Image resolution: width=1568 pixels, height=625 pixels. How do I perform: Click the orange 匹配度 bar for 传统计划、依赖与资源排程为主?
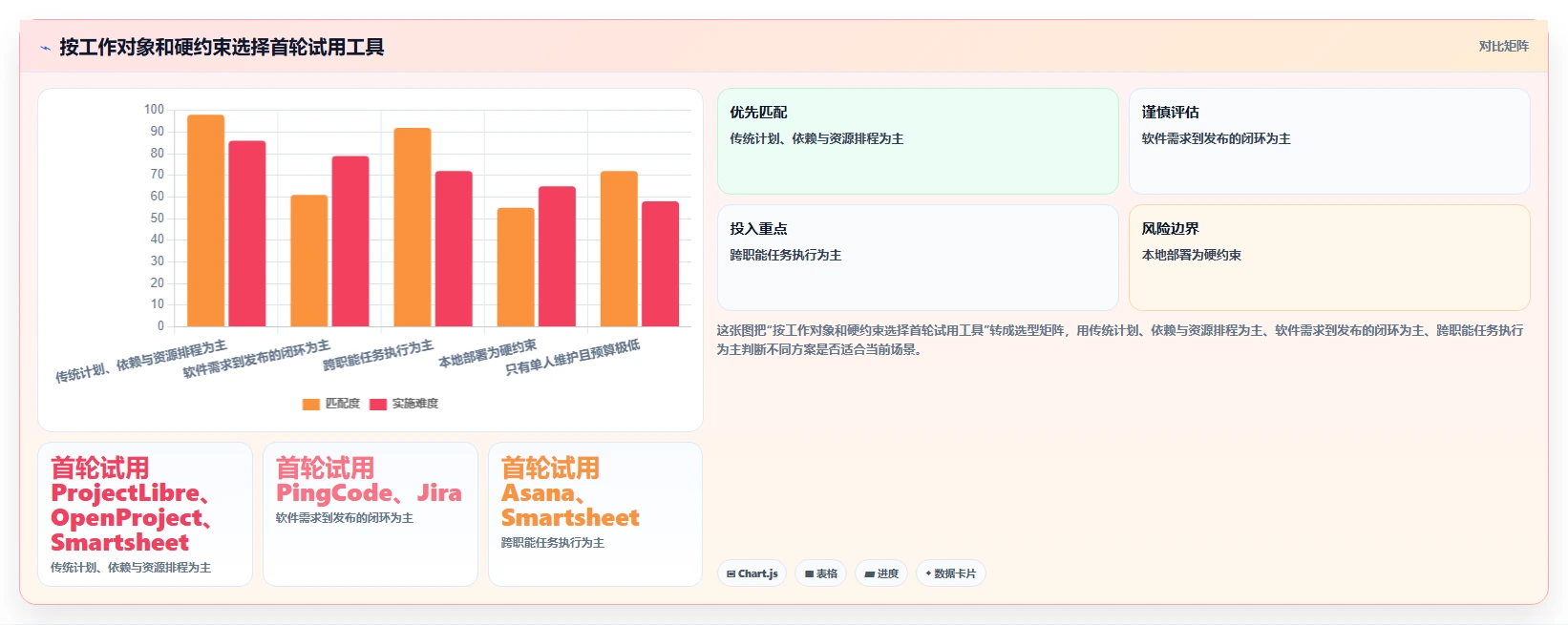205,220
